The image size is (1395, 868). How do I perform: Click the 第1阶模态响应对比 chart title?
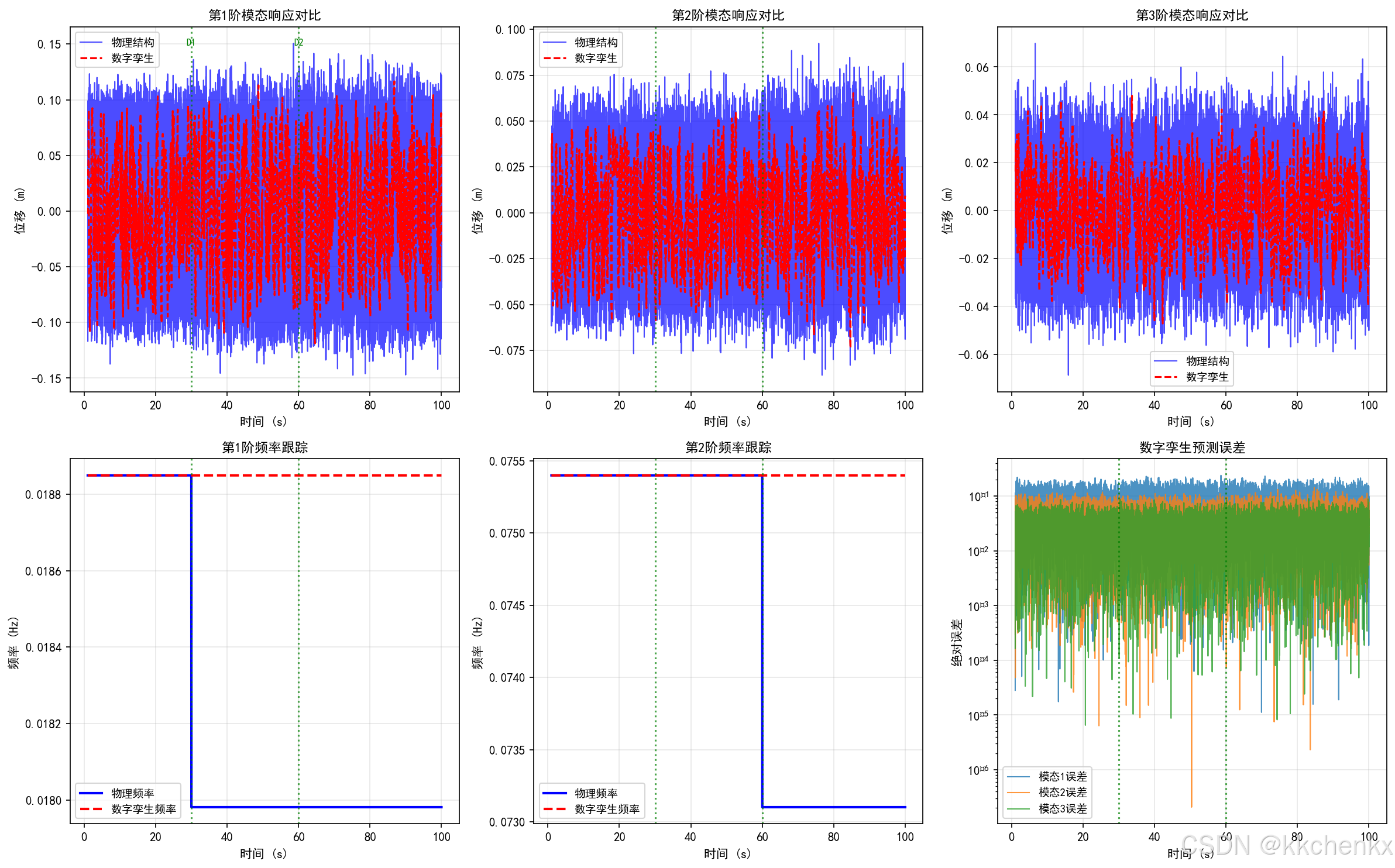(264, 15)
